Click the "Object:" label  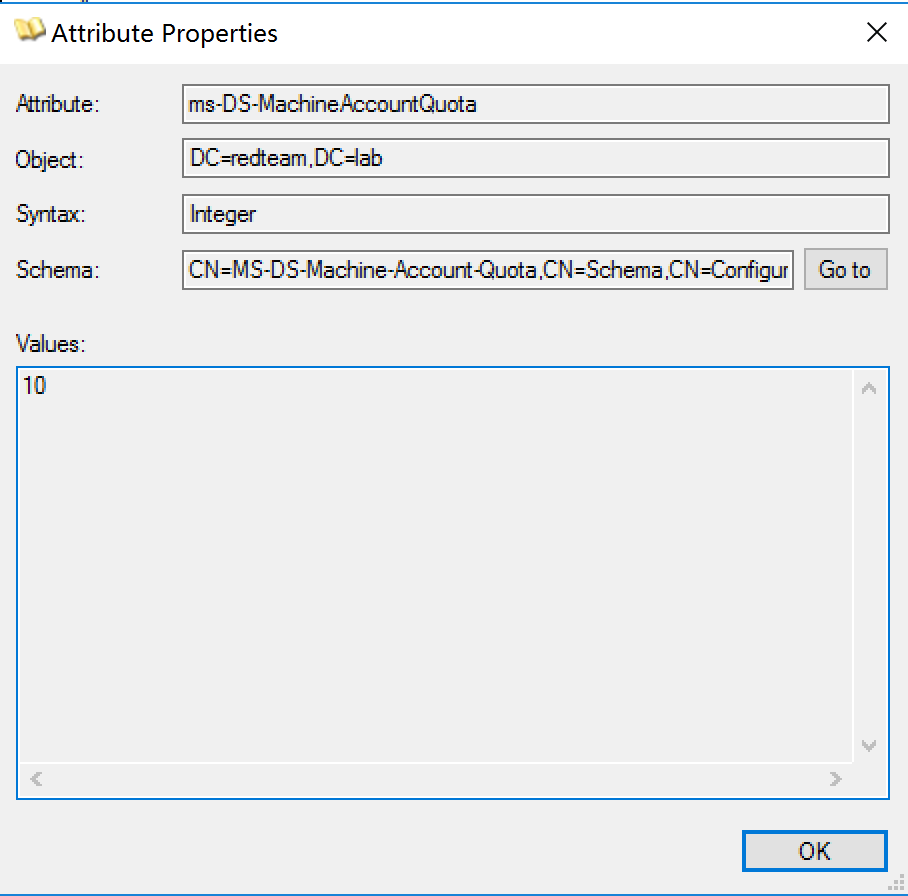coord(50,159)
